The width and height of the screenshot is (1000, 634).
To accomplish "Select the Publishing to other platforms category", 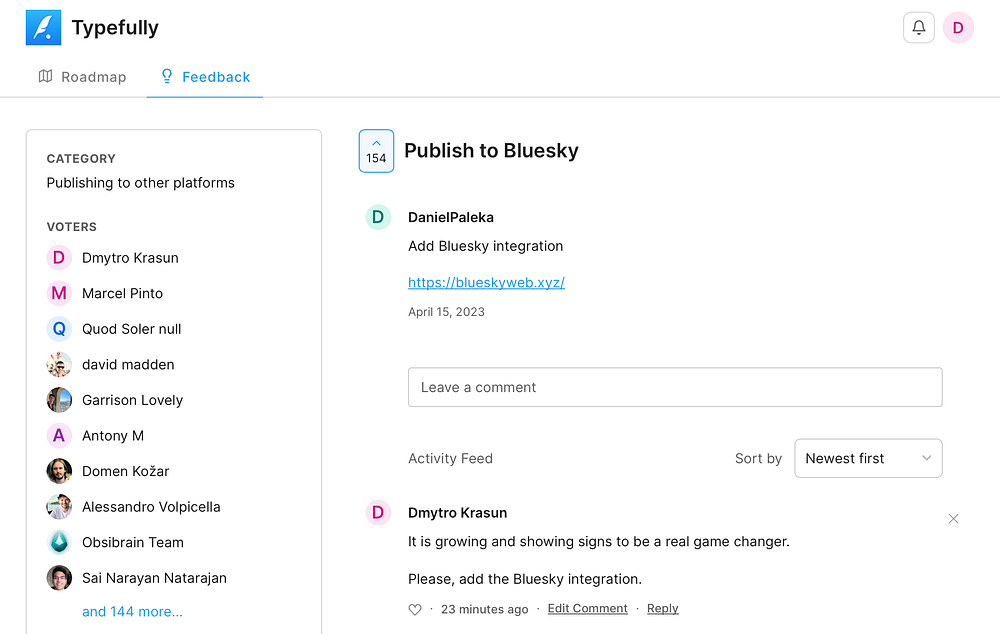I will coord(140,183).
